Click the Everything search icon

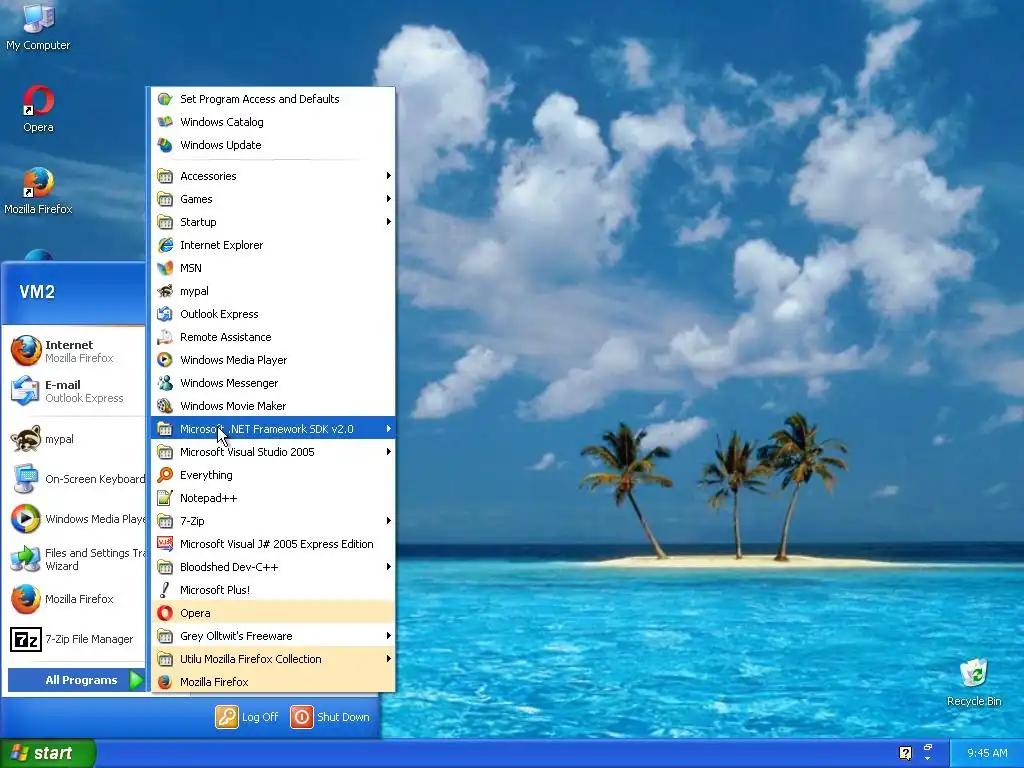(165, 475)
